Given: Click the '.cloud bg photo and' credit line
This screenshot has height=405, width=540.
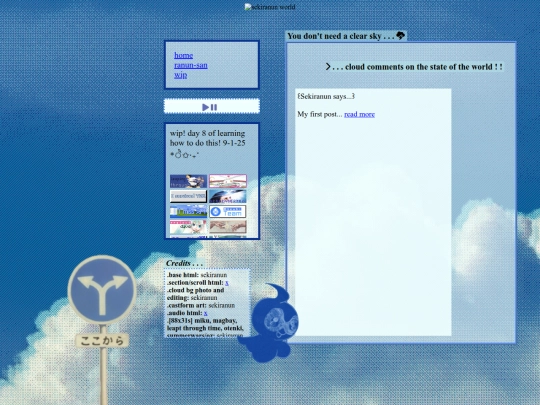Looking at the screenshot, I should (x=195, y=290).
